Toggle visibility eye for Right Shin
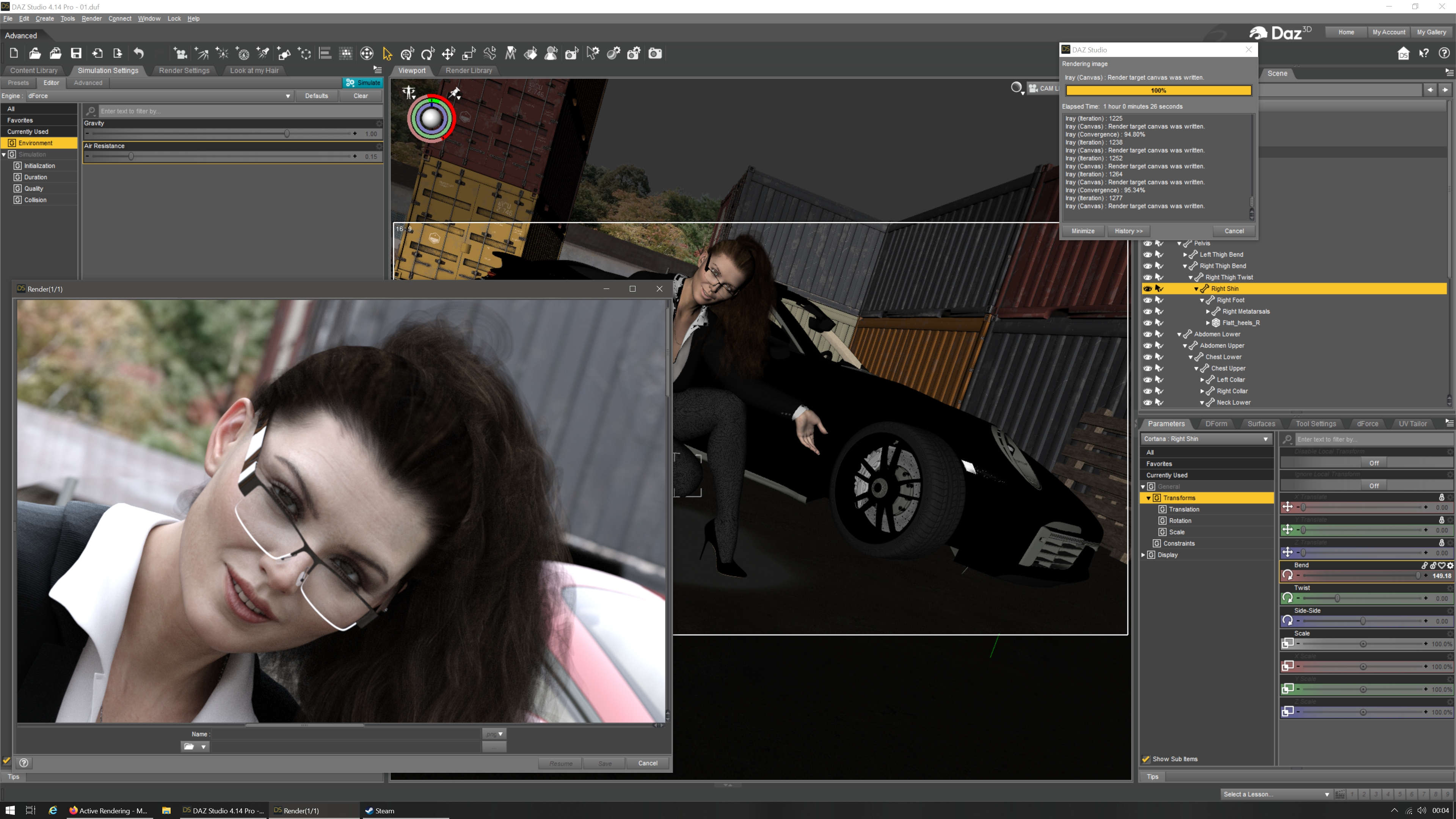Screen dimensions: 1456x819 [1147, 289]
